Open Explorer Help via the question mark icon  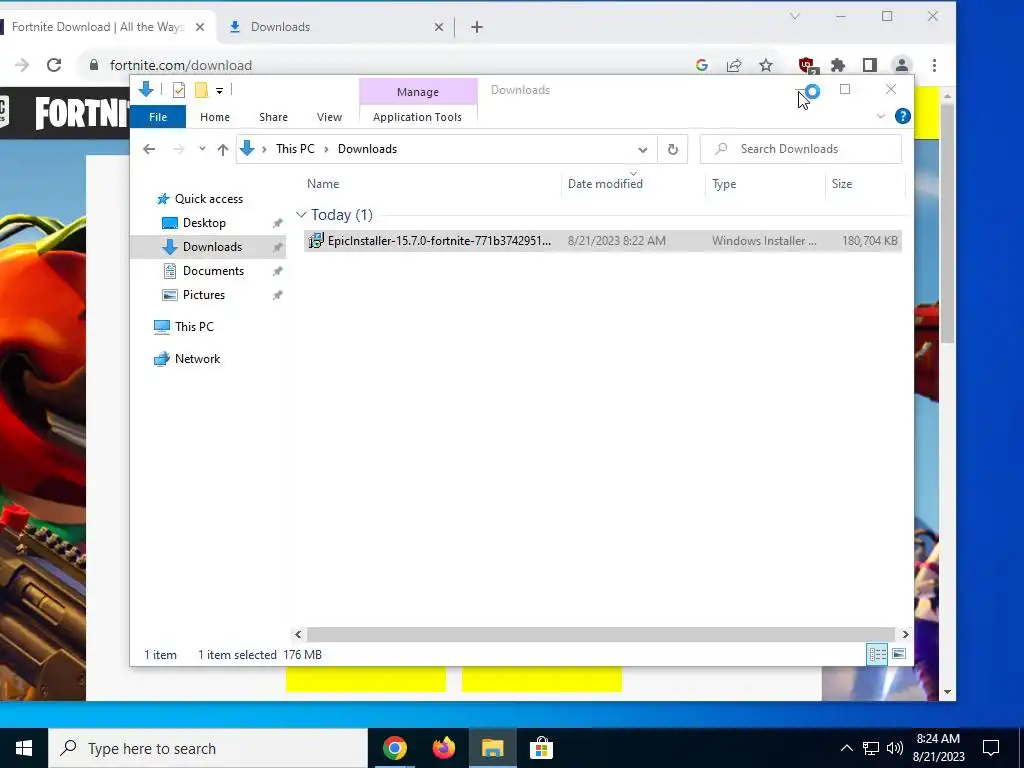coord(903,116)
